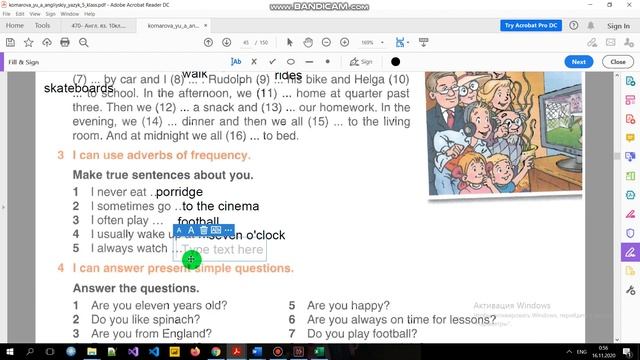Open Fill & Sign in the right sidebar
The image size is (640, 360).
click(x=630, y=252)
